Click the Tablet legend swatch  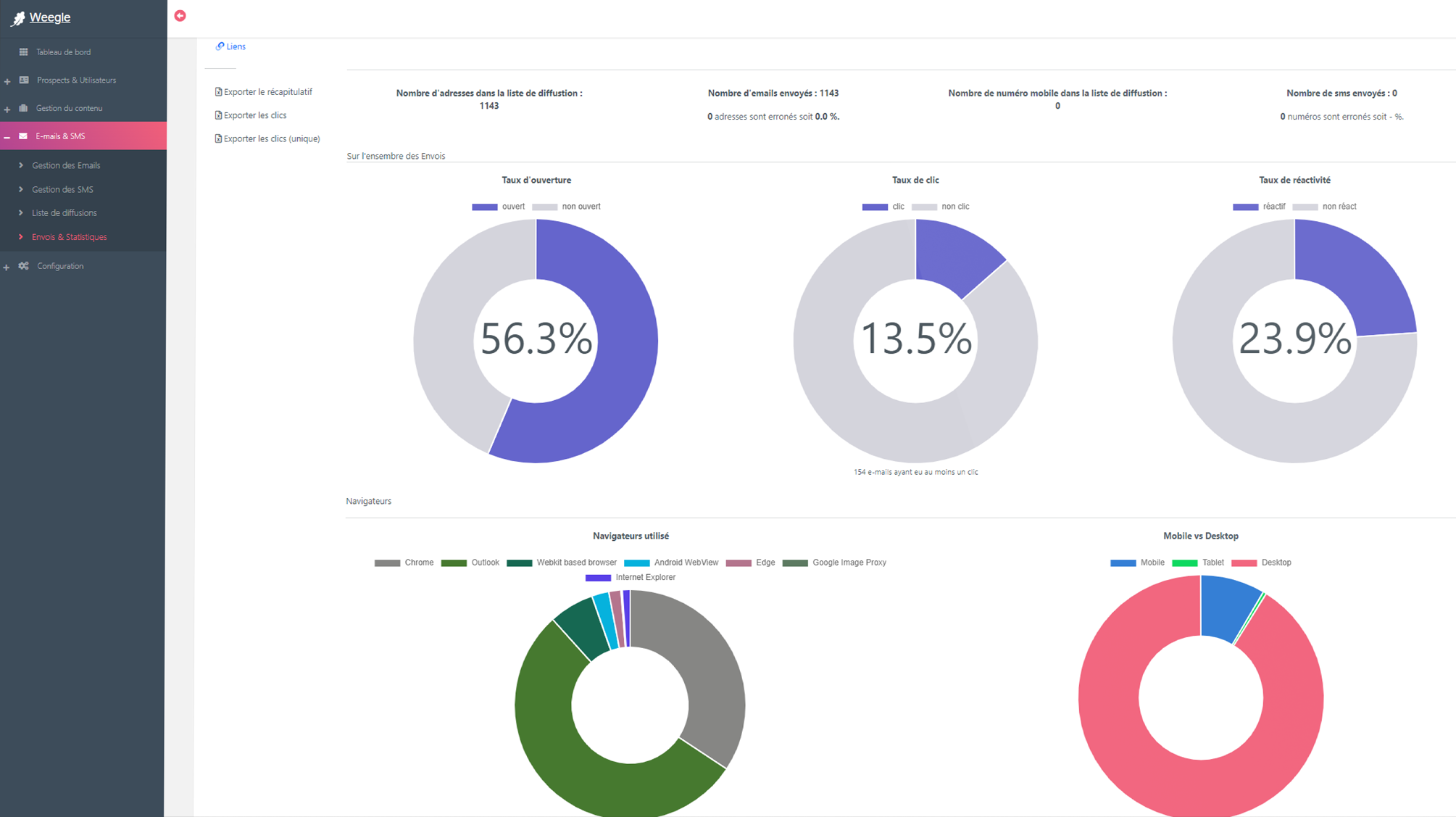click(x=1184, y=563)
